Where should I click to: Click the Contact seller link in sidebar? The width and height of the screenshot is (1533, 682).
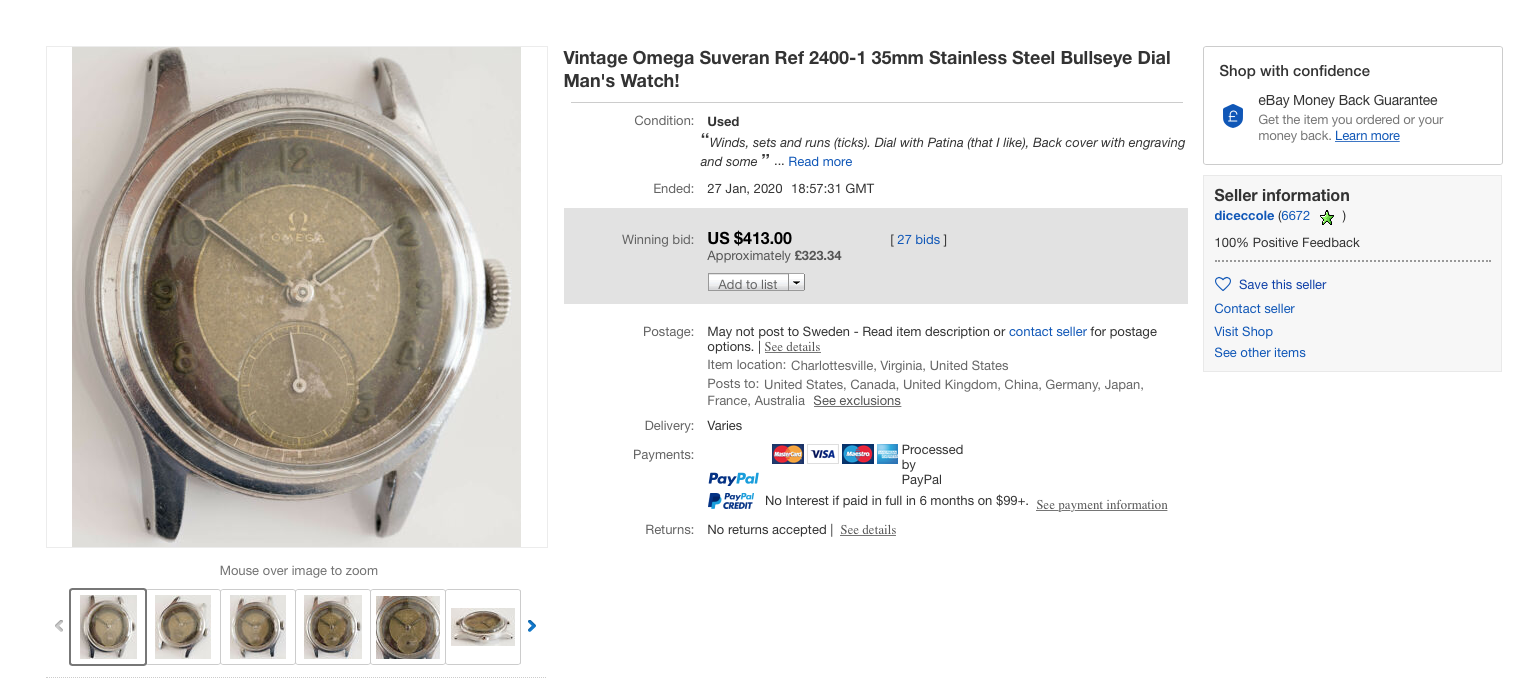point(1254,309)
